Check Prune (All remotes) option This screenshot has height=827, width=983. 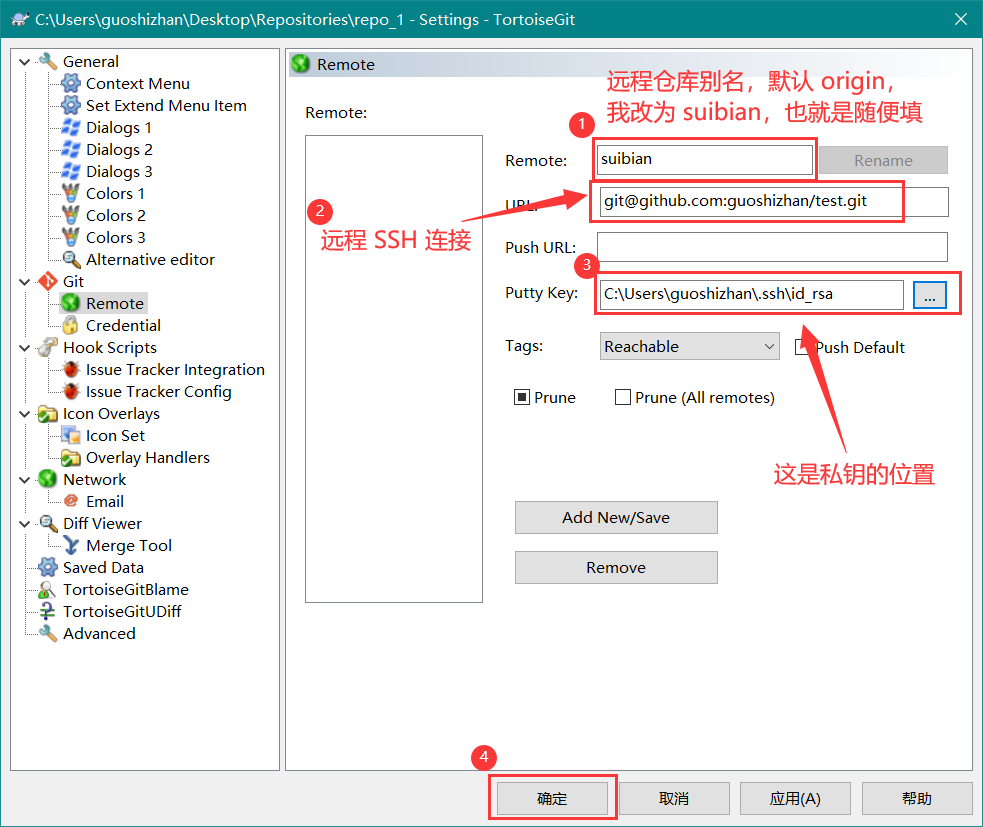point(623,398)
